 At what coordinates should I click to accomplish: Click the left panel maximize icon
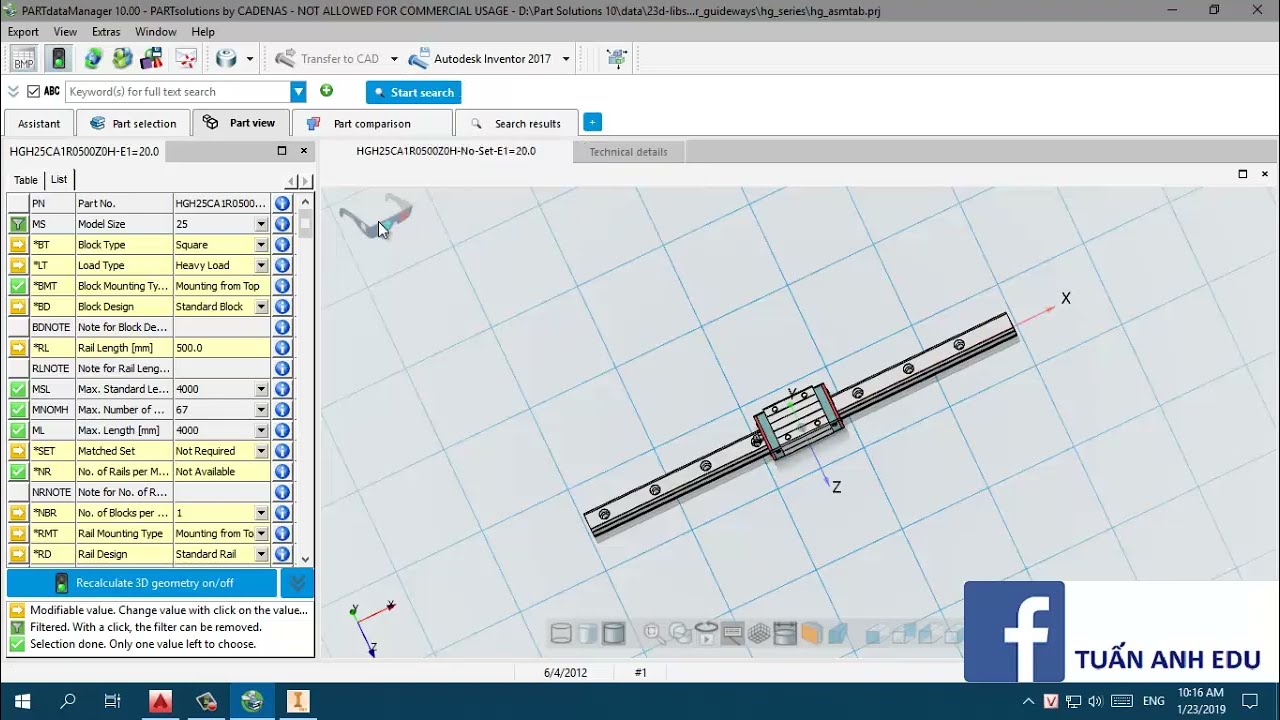[282, 151]
